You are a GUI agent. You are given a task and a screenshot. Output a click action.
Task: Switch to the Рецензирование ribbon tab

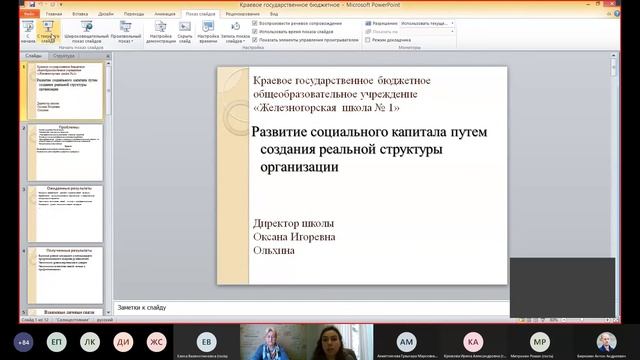point(242,14)
